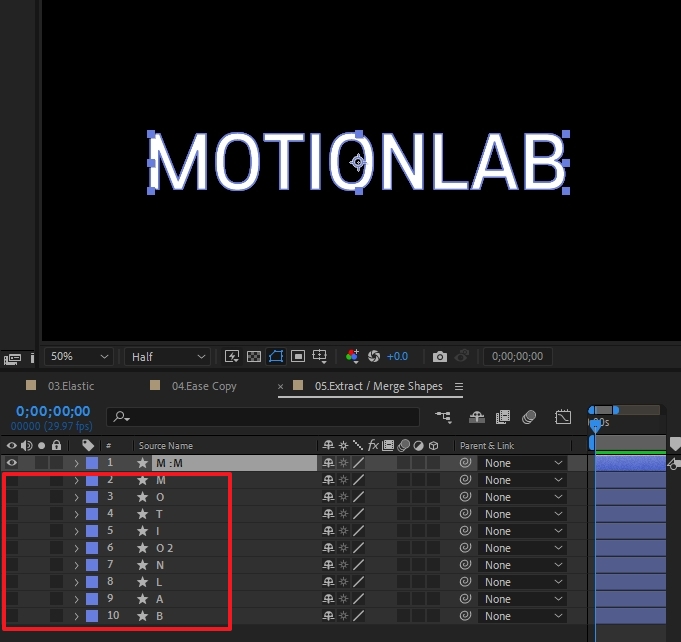Viewport: 681px width, 642px height.
Task: Take a snapshot with camera icon
Action: pos(440,357)
